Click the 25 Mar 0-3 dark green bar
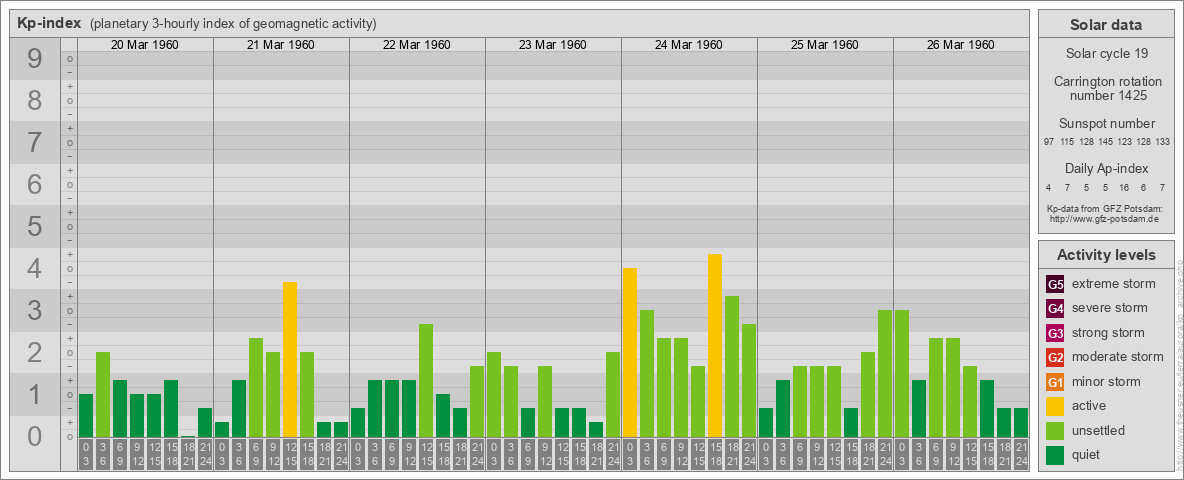Viewport: 1184px width, 480px height. [x=766, y=423]
